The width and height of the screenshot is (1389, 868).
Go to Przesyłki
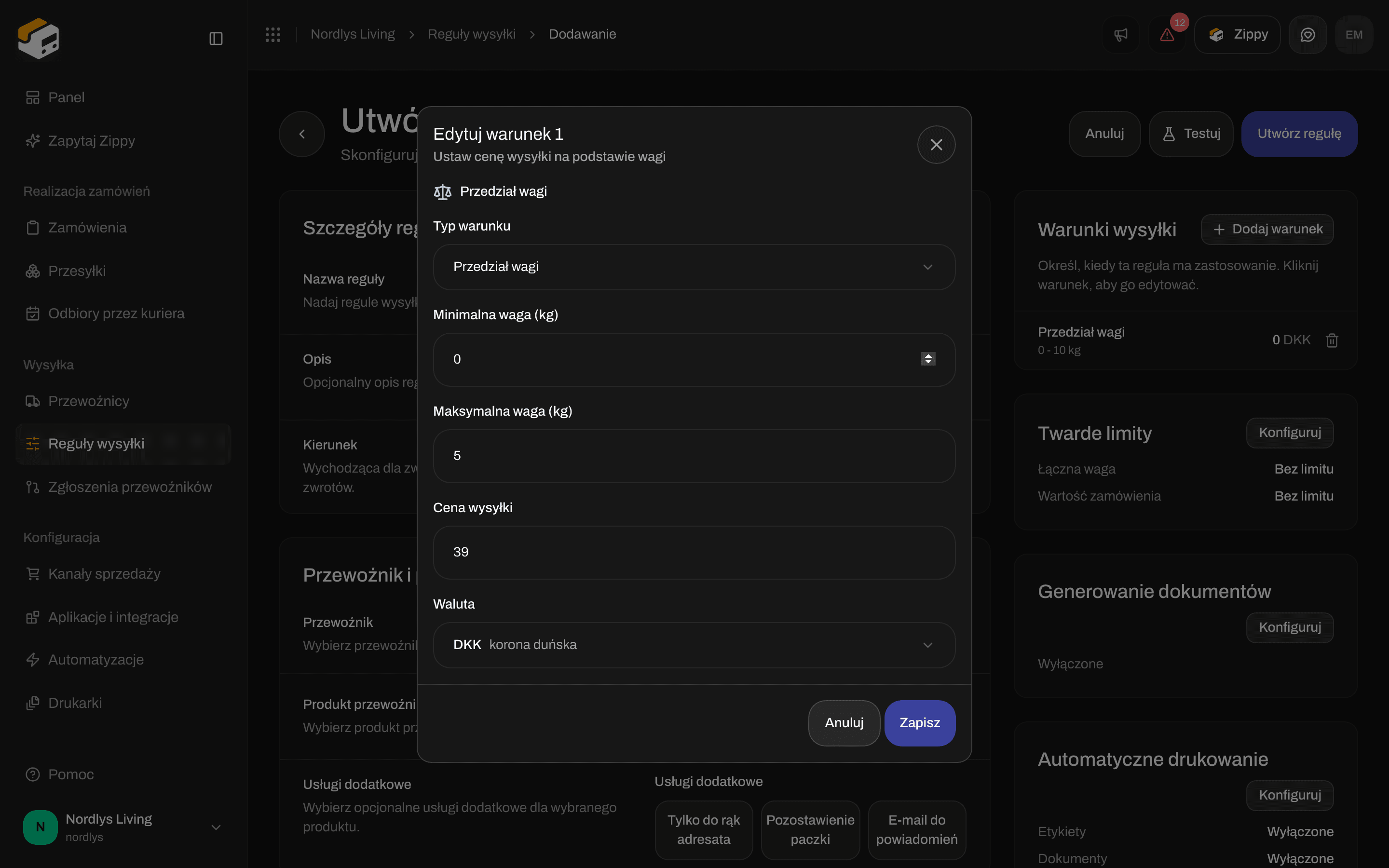pos(123,271)
